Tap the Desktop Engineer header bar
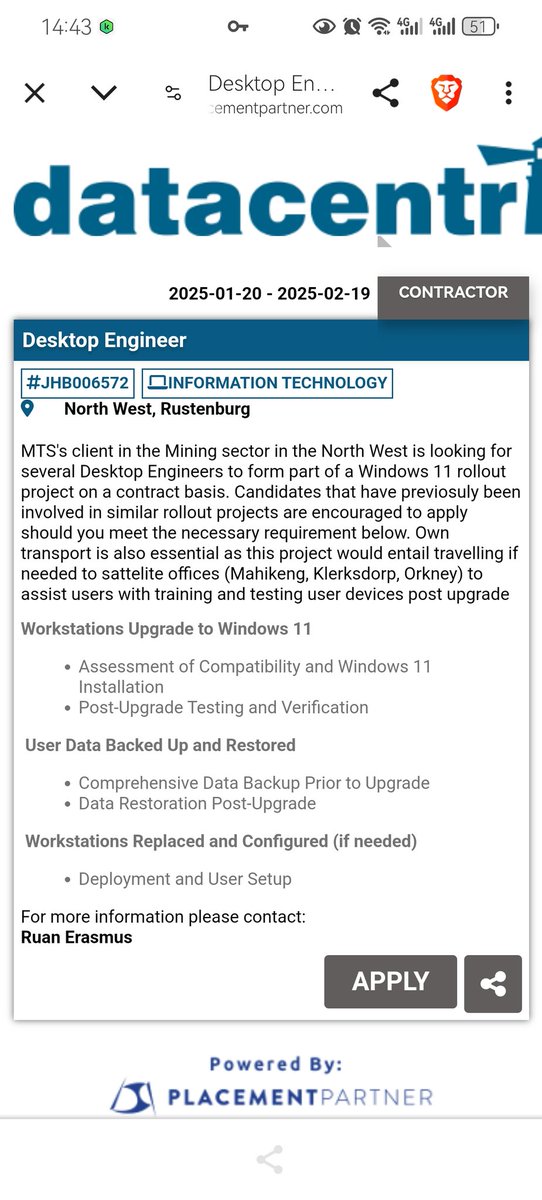 coord(270,340)
